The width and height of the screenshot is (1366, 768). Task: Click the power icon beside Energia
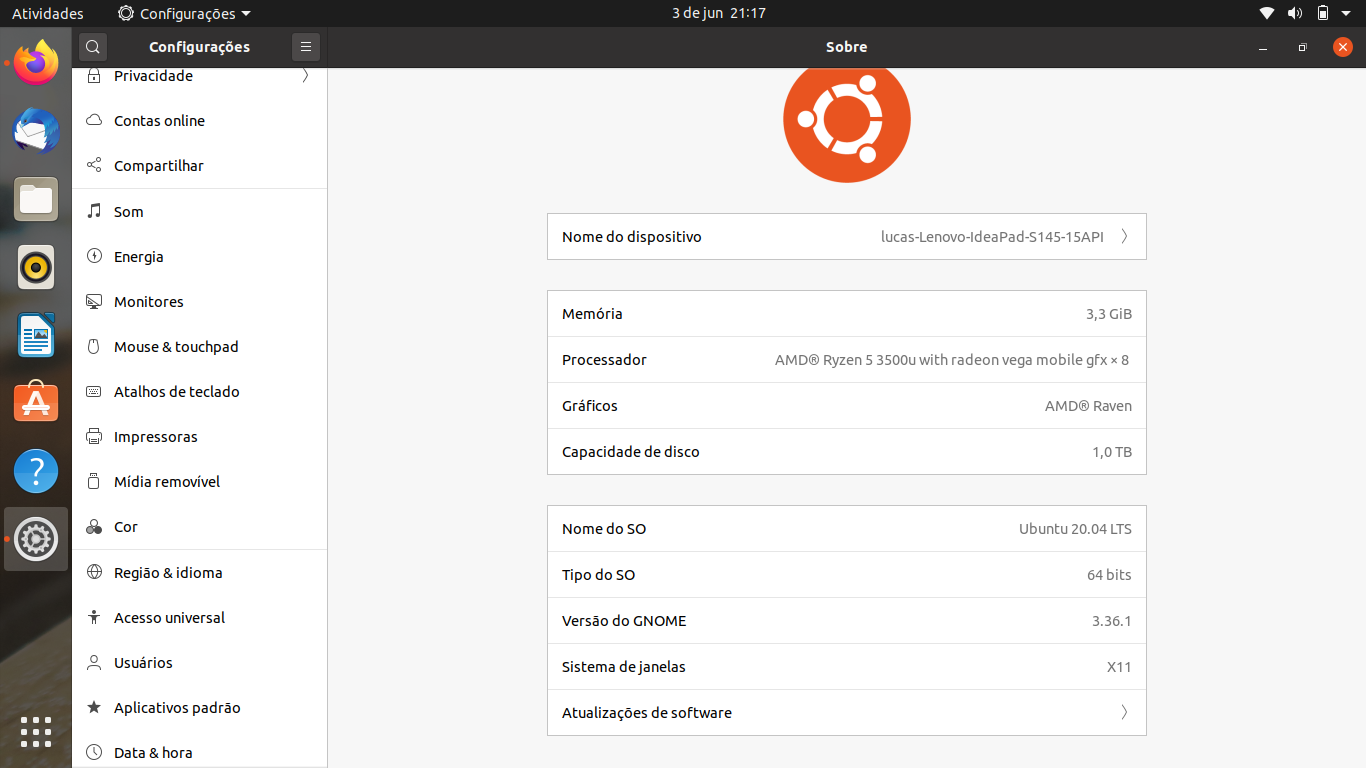point(94,257)
